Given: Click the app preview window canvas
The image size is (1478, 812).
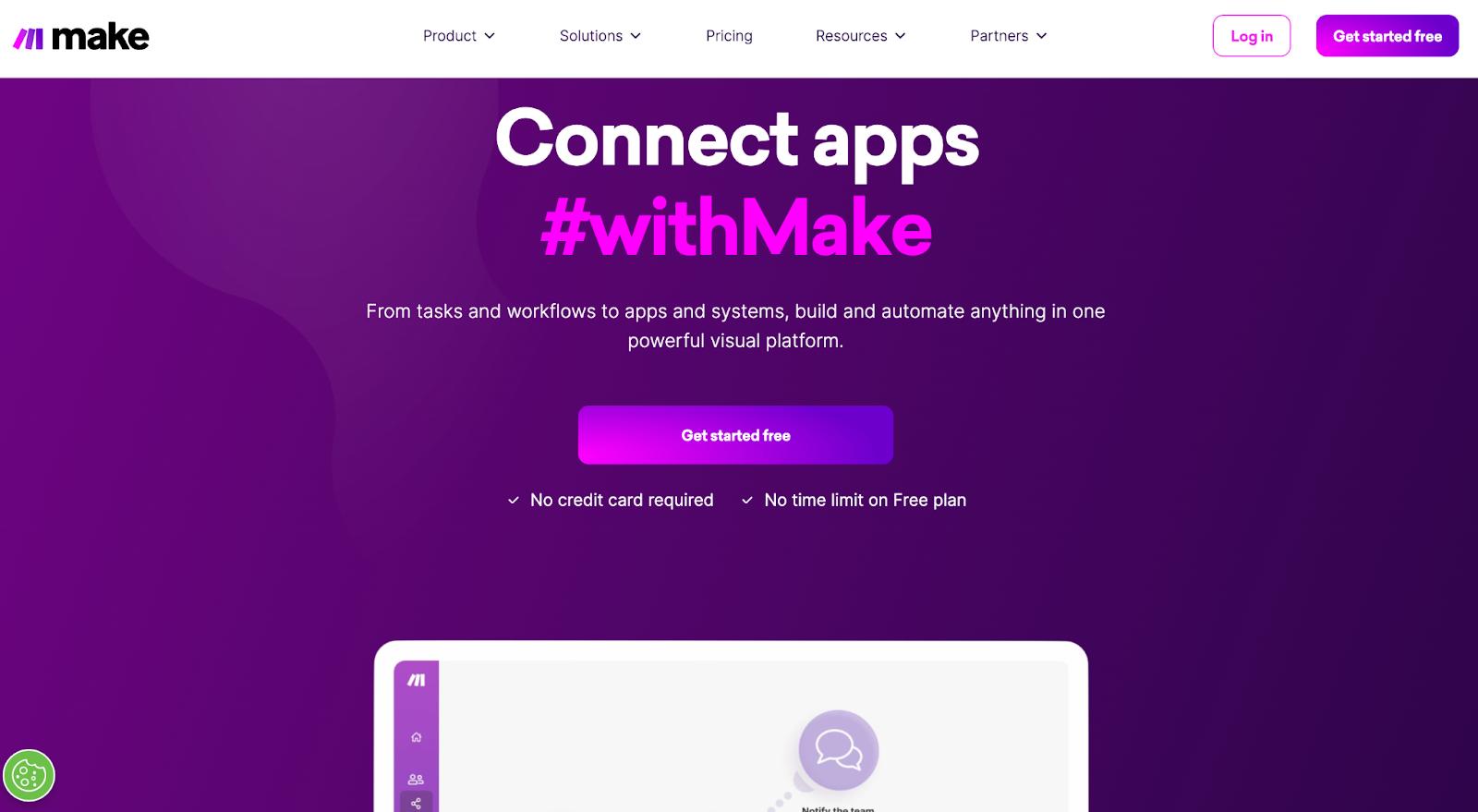Looking at the screenshot, I should 753,736.
